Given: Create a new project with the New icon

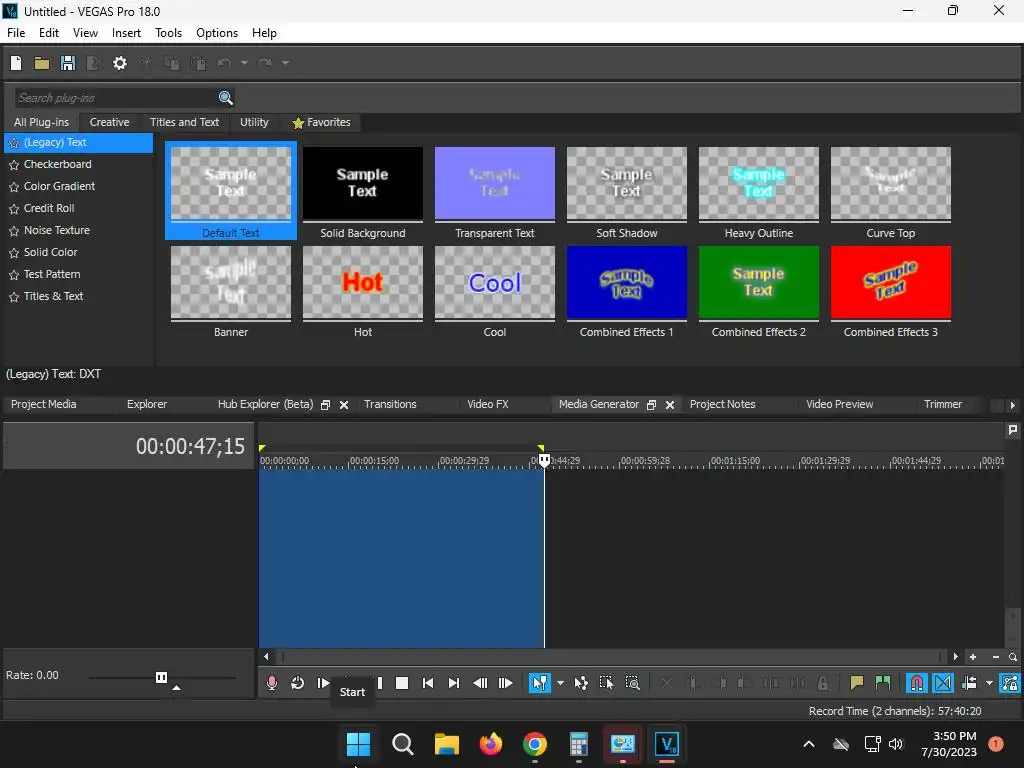Looking at the screenshot, I should point(16,63).
